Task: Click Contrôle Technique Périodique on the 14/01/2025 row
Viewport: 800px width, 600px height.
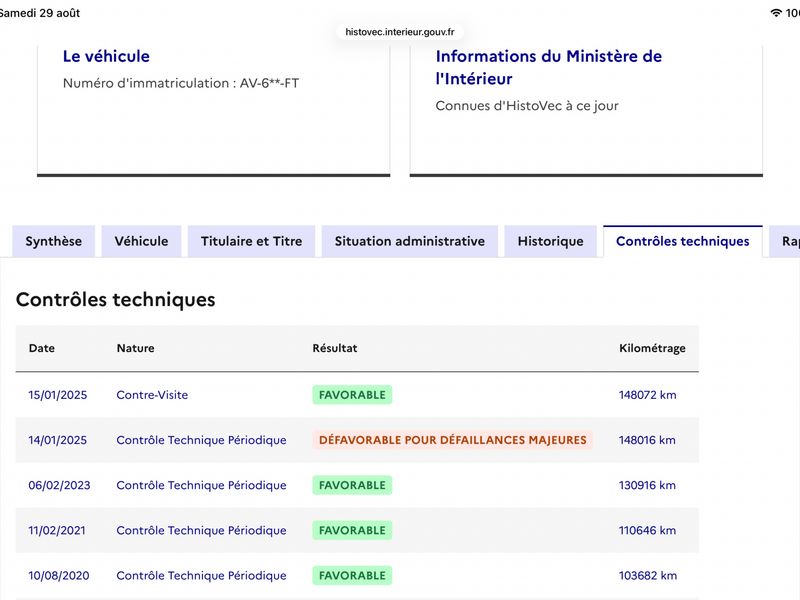Action: coord(201,440)
